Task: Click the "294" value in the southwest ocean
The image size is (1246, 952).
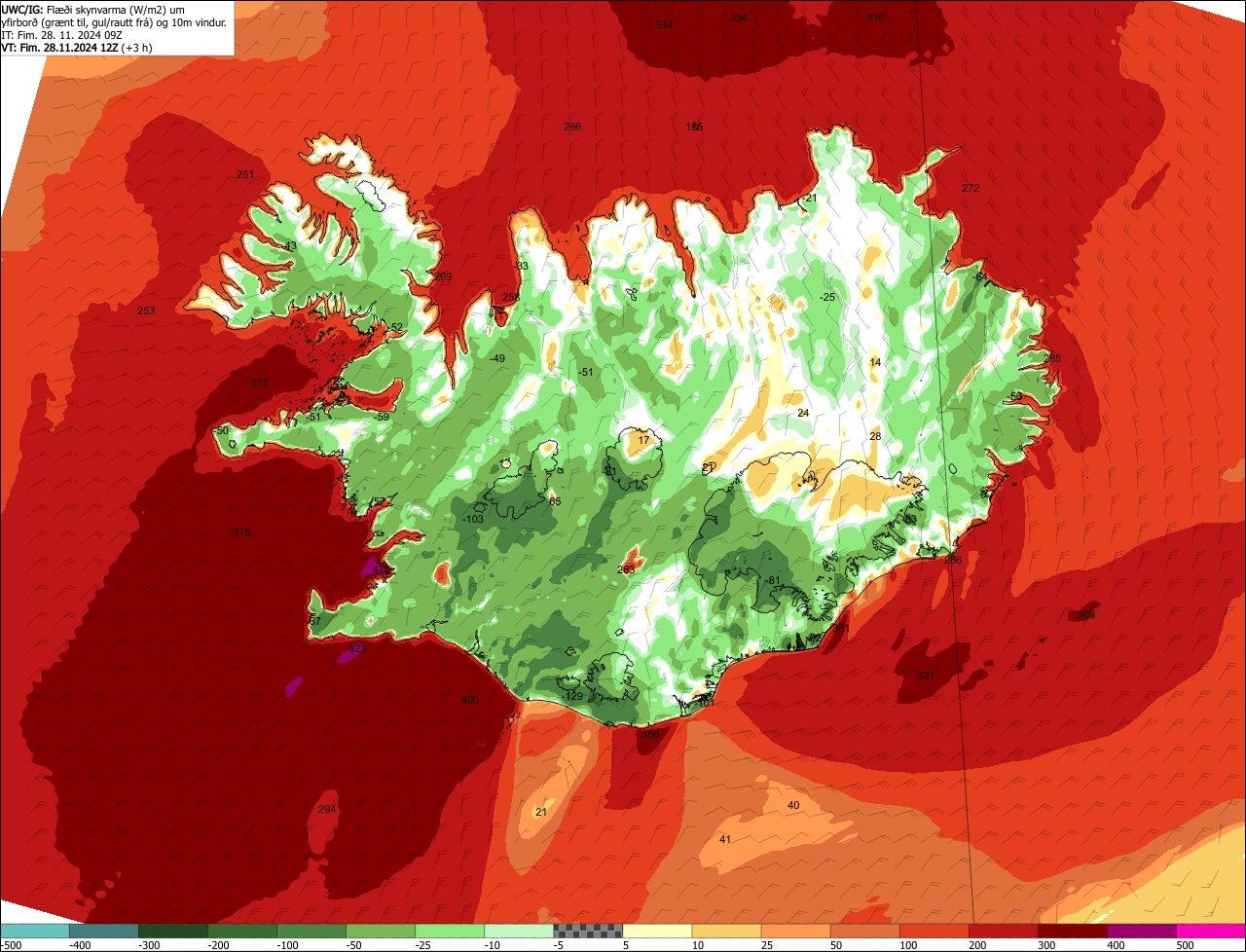Action: (x=327, y=809)
